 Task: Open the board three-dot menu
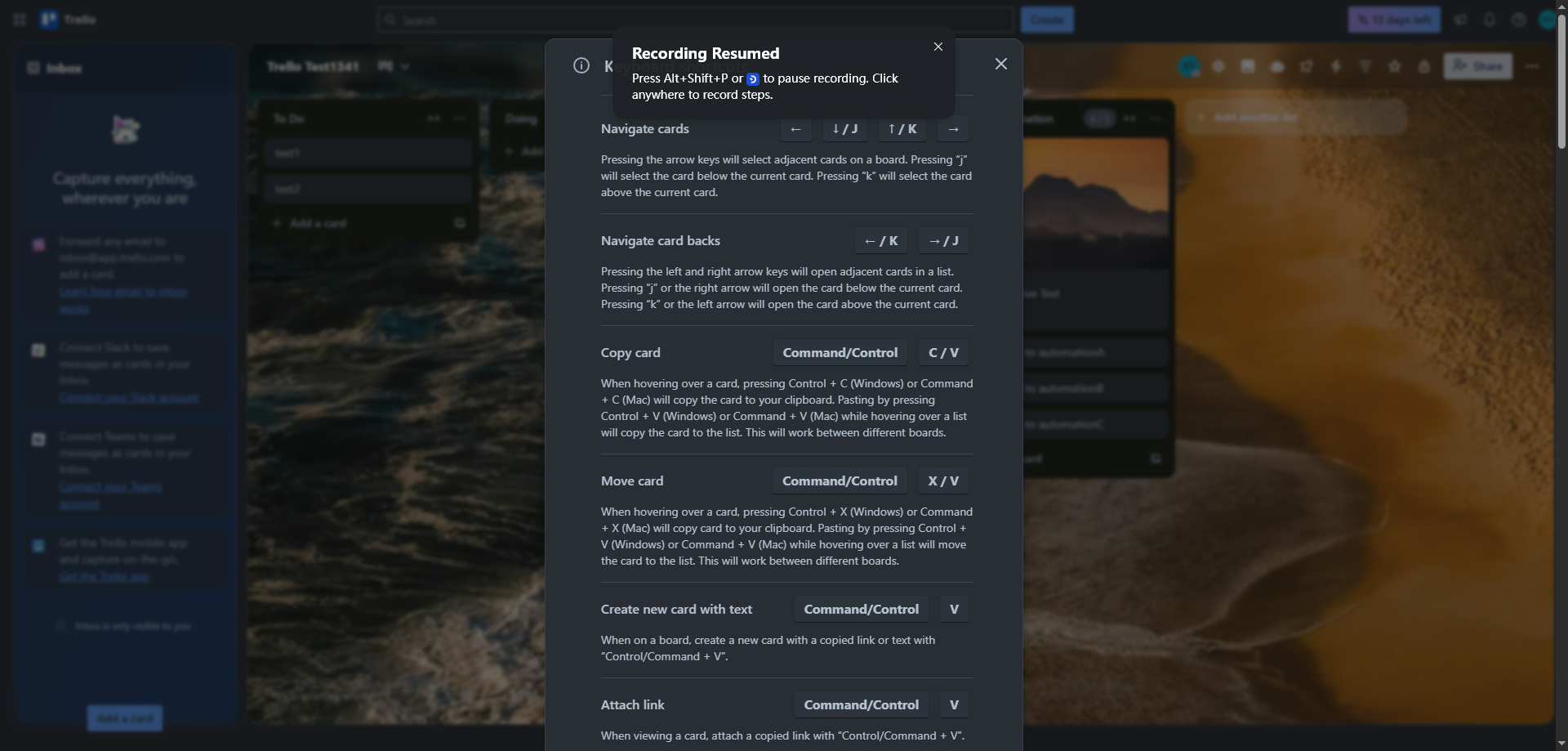(x=1532, y=66)
